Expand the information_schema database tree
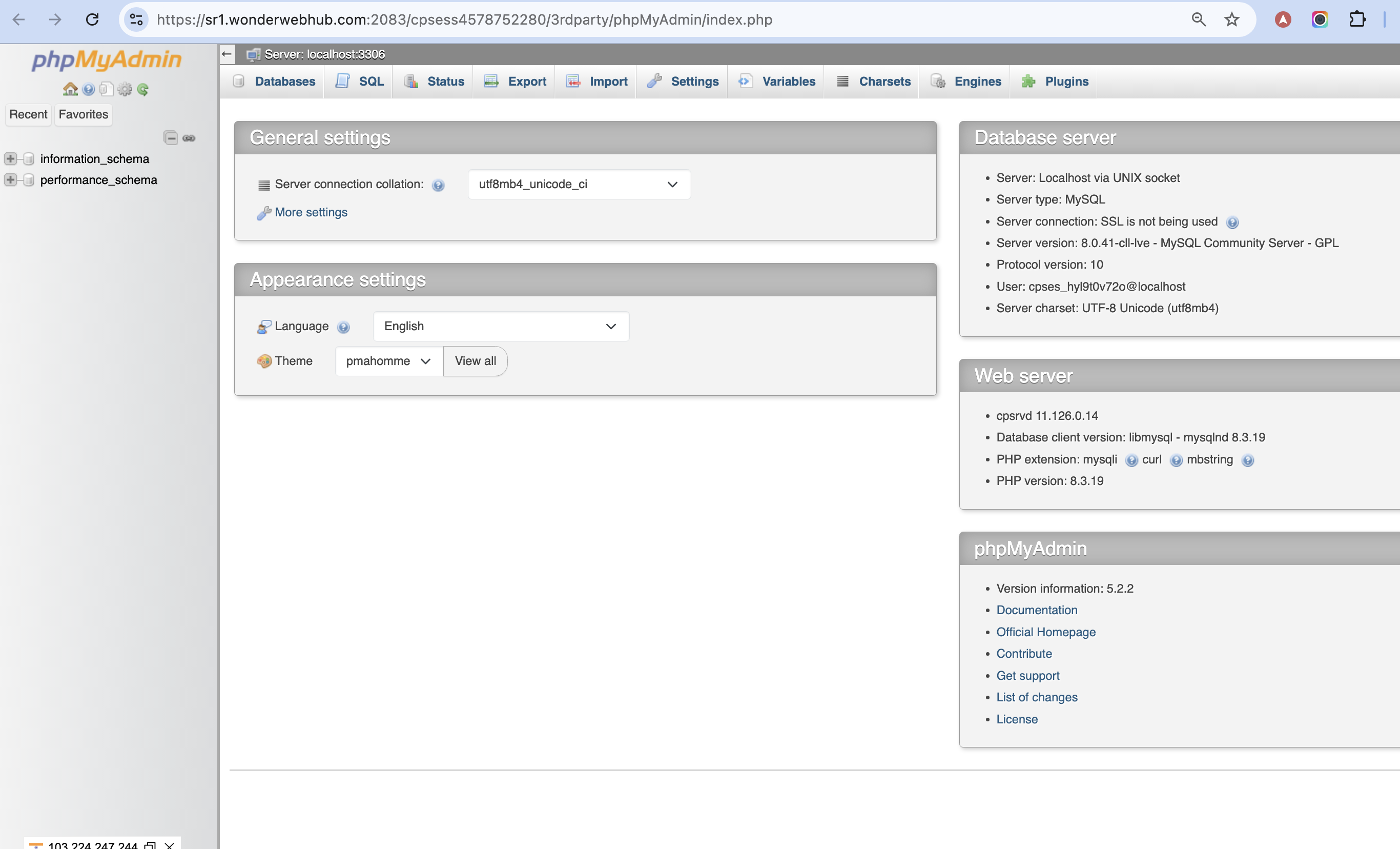Image resolution: width=1400 pixels, height=849 pixels. pyautogui.click(x=10, y=158)
